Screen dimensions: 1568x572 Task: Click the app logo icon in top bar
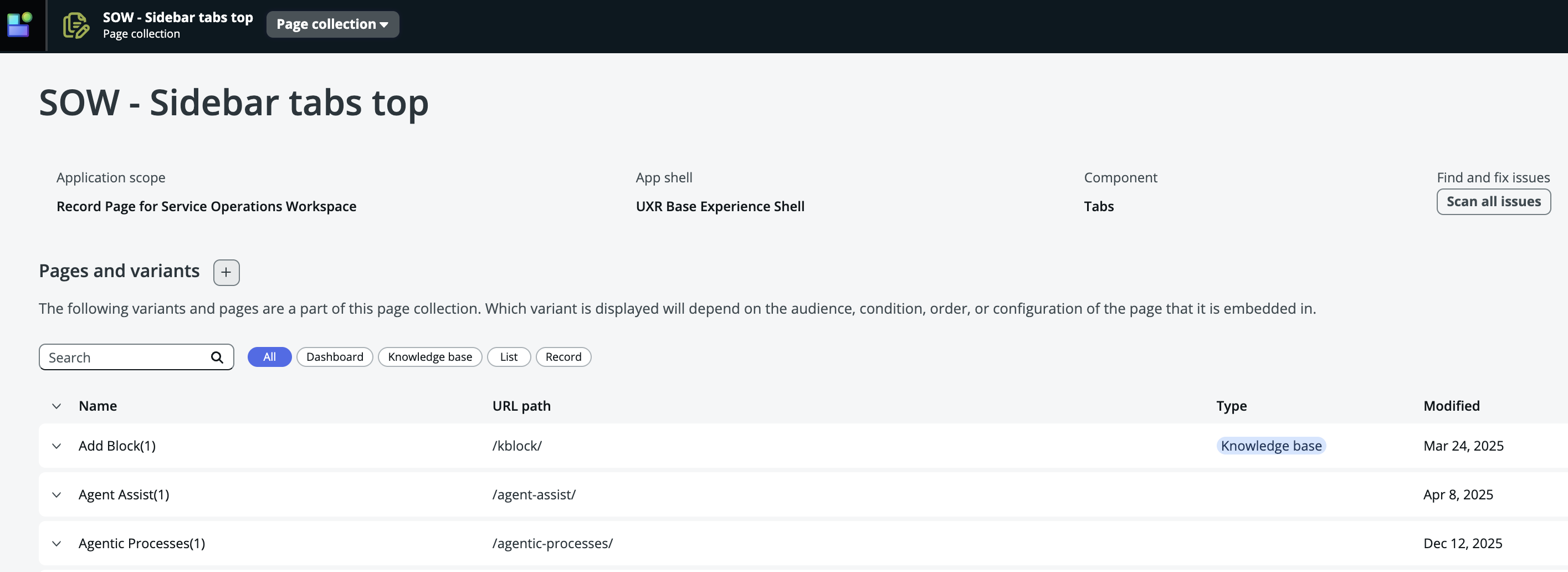click(x=19, y=25)
